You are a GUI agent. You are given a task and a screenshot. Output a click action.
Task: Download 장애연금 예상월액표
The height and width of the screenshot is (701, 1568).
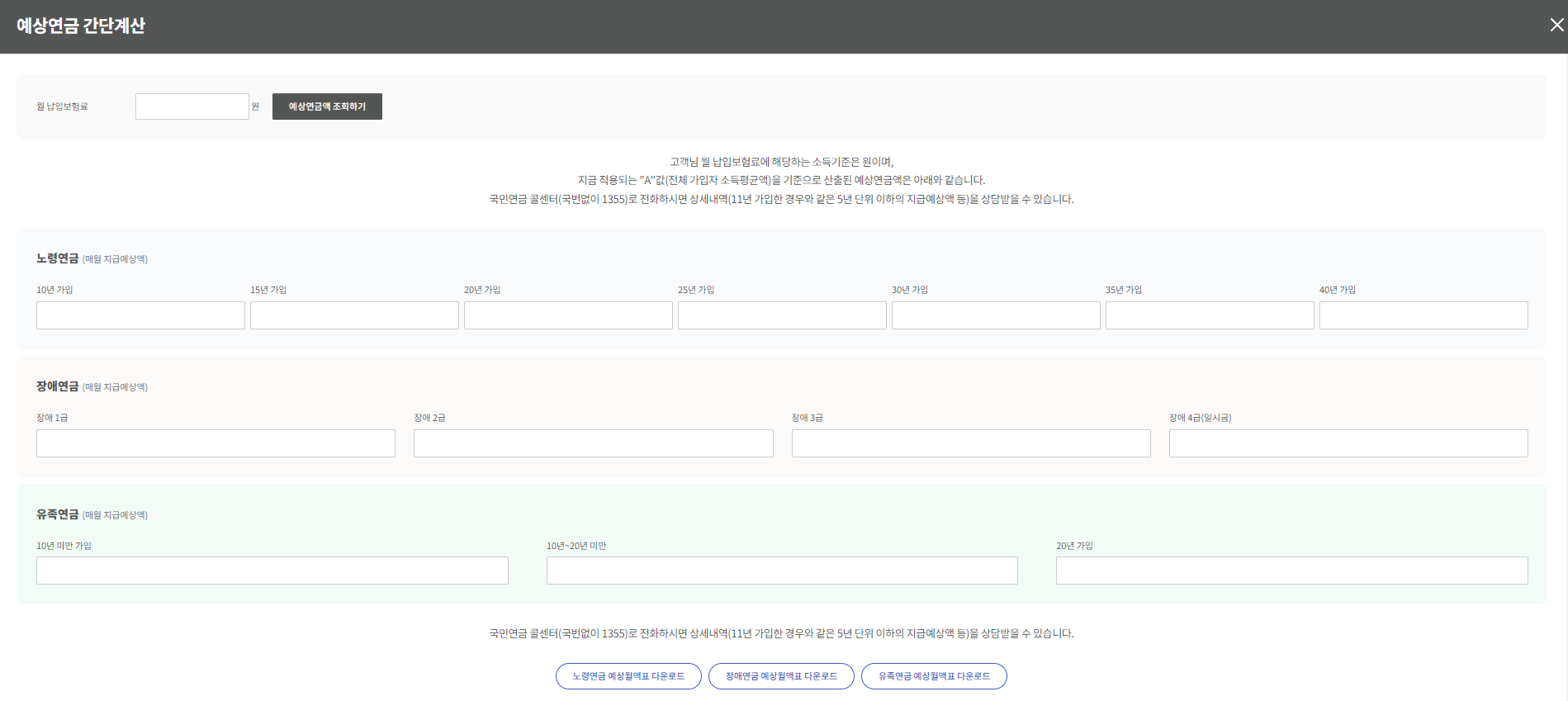(x=781, y=676)
